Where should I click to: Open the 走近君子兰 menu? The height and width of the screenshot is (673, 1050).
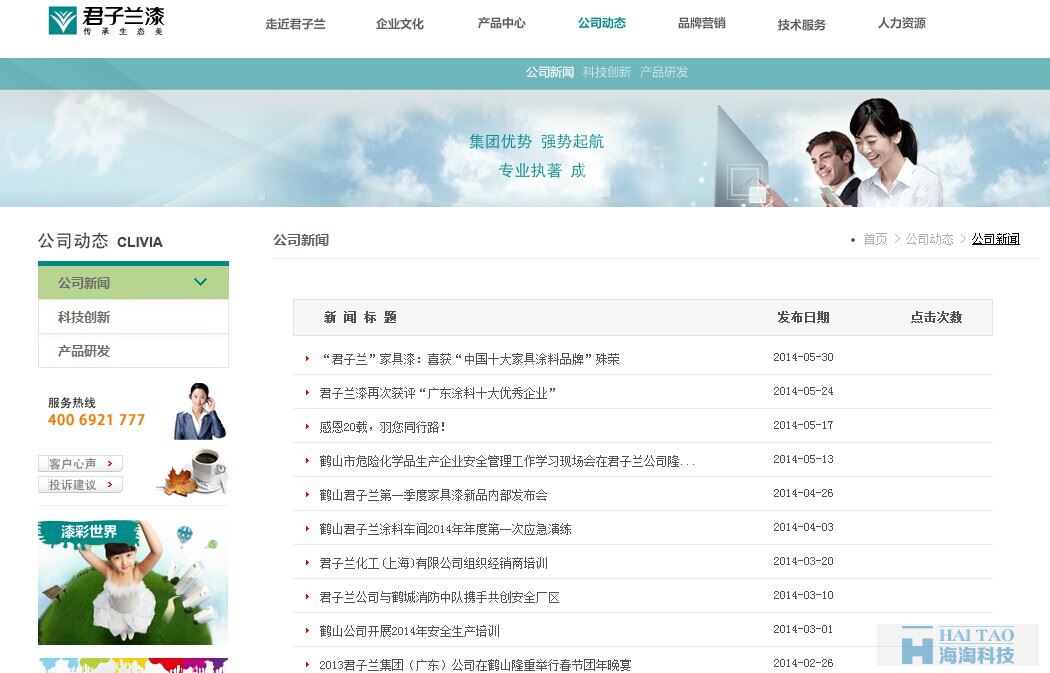click(x=295, y=24)
